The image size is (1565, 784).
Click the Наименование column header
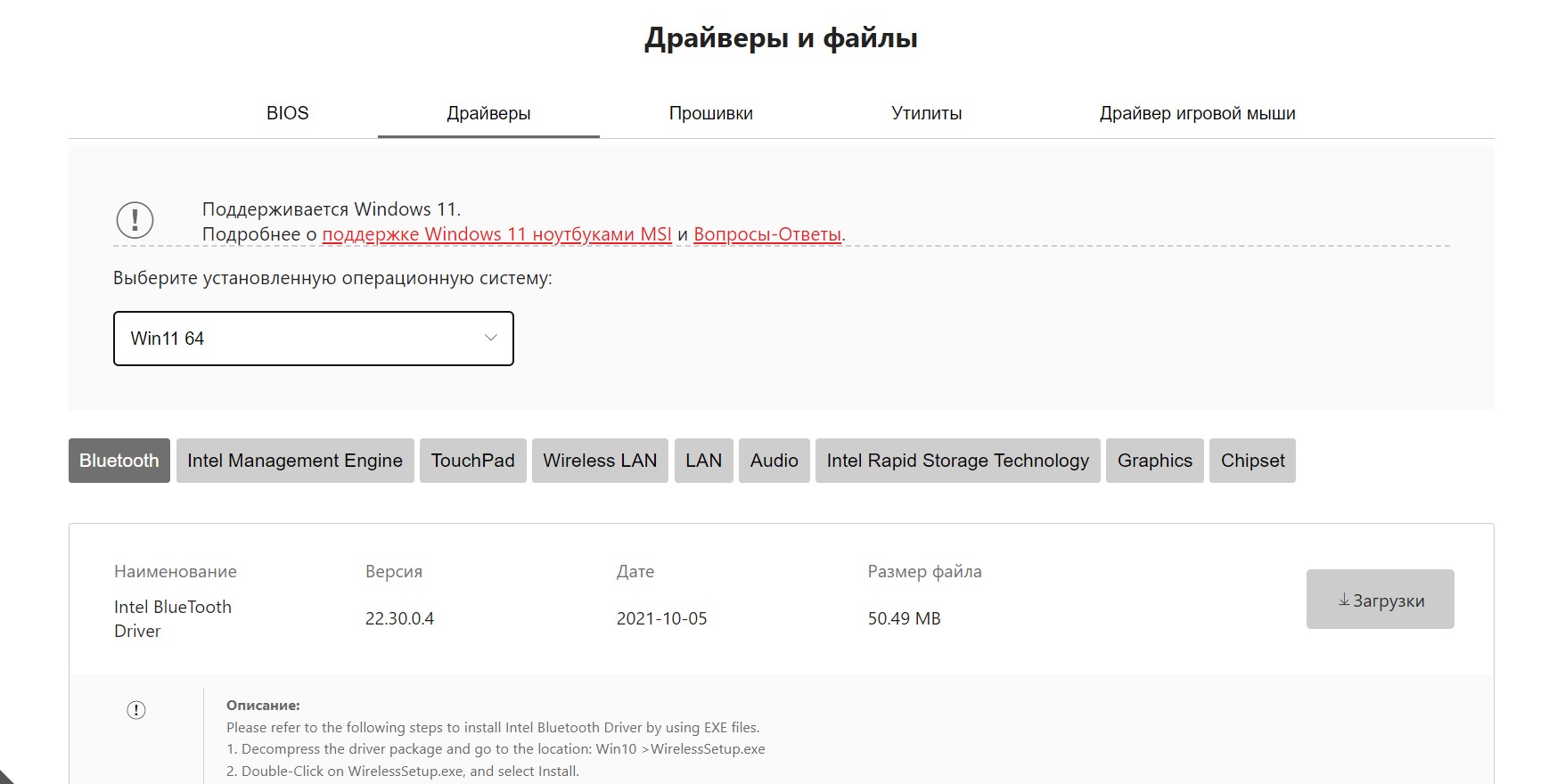[x=176, y=572]
